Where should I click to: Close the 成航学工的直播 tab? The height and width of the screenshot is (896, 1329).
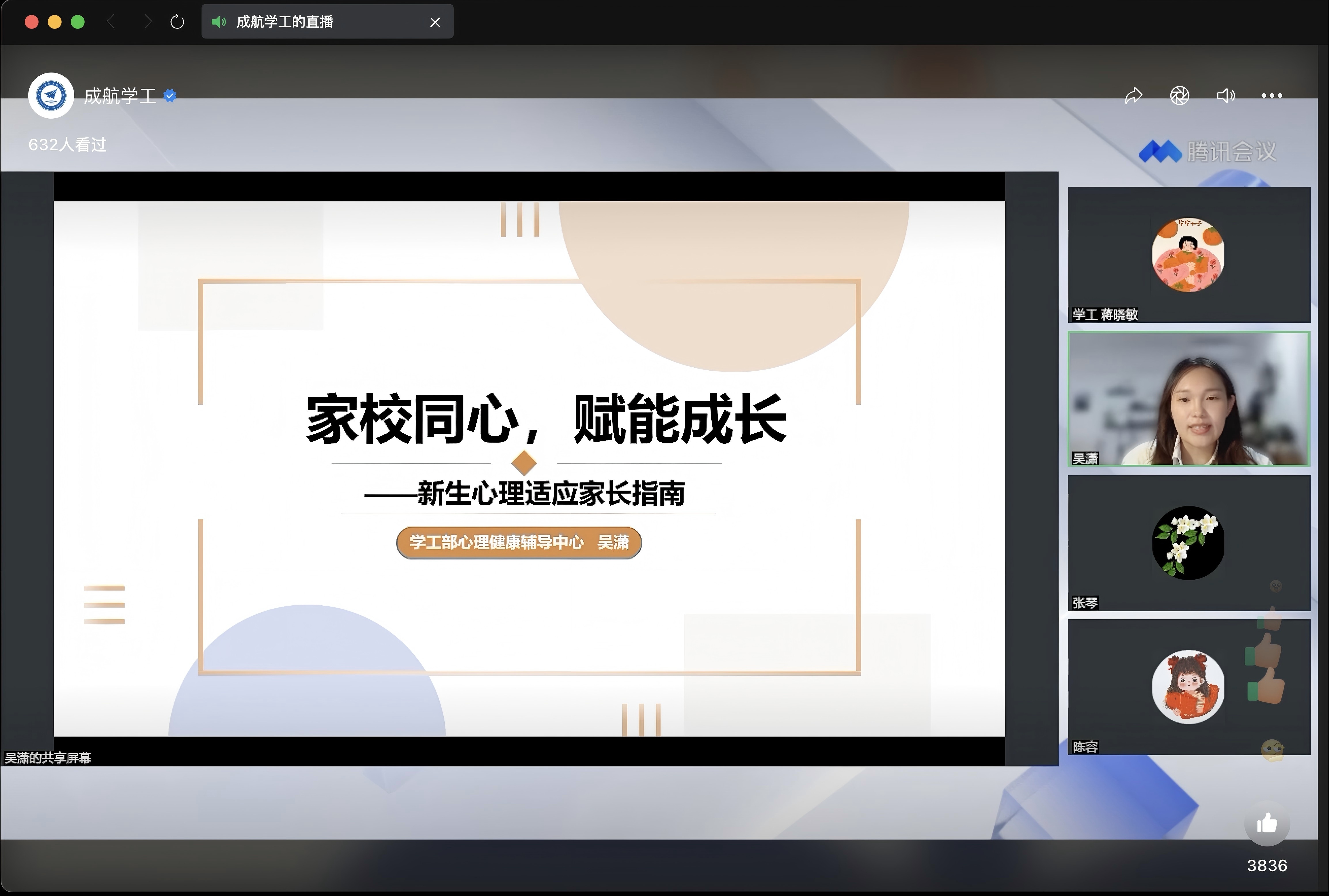[435, 22]
